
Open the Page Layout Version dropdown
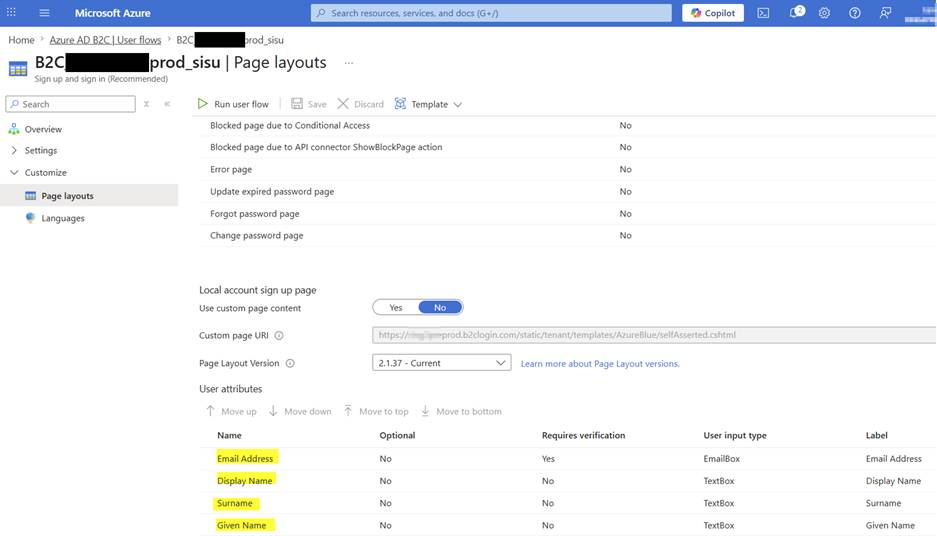(x=442, y=363)
